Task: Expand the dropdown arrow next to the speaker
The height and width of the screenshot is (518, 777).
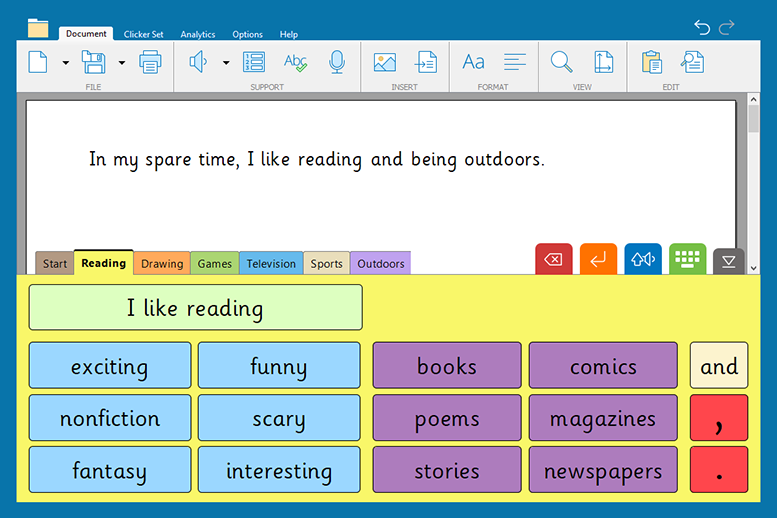Action: 226,63
